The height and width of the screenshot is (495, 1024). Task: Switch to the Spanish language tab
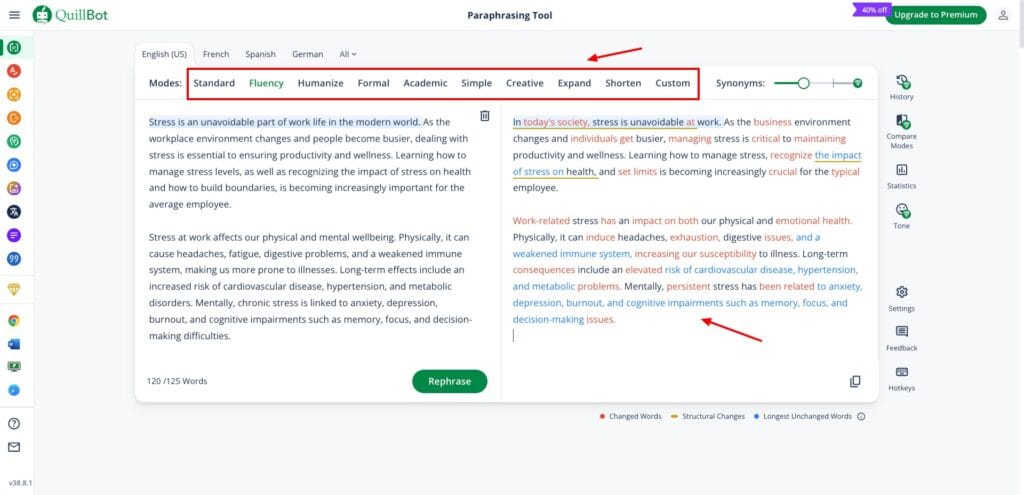(261, 54)
